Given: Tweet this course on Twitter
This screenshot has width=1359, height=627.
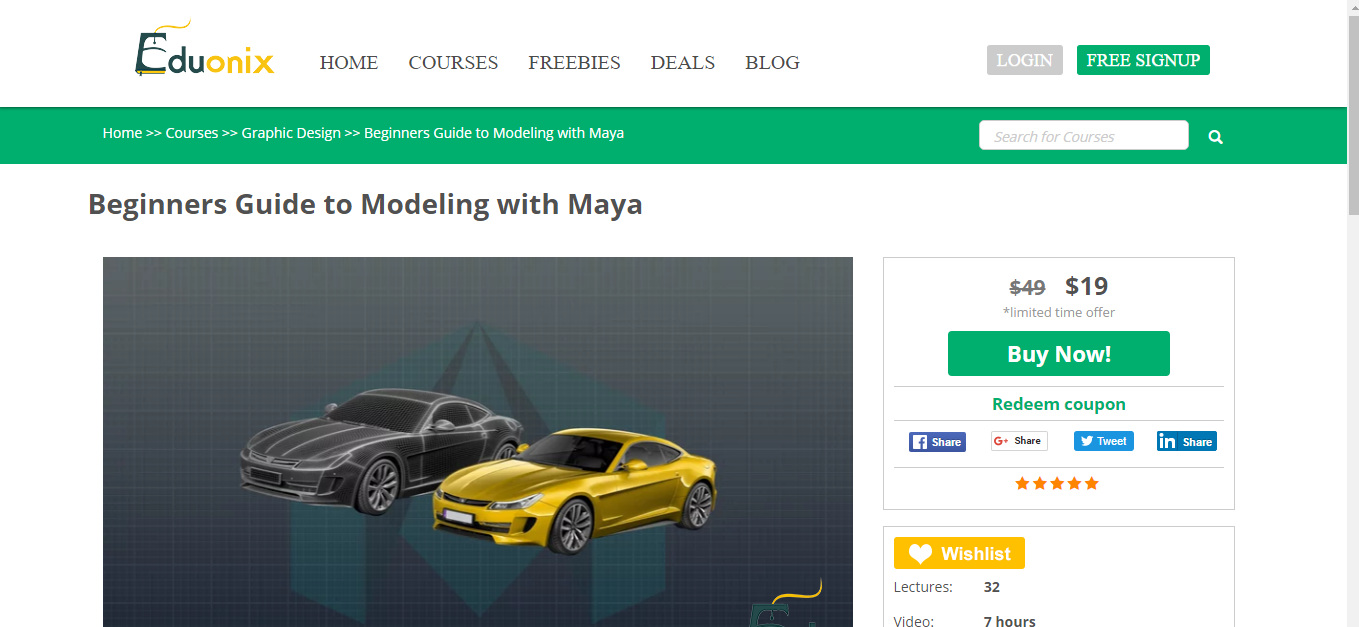Looking at the screenshot, I should pyautogui.click(x=1104, y=441).
